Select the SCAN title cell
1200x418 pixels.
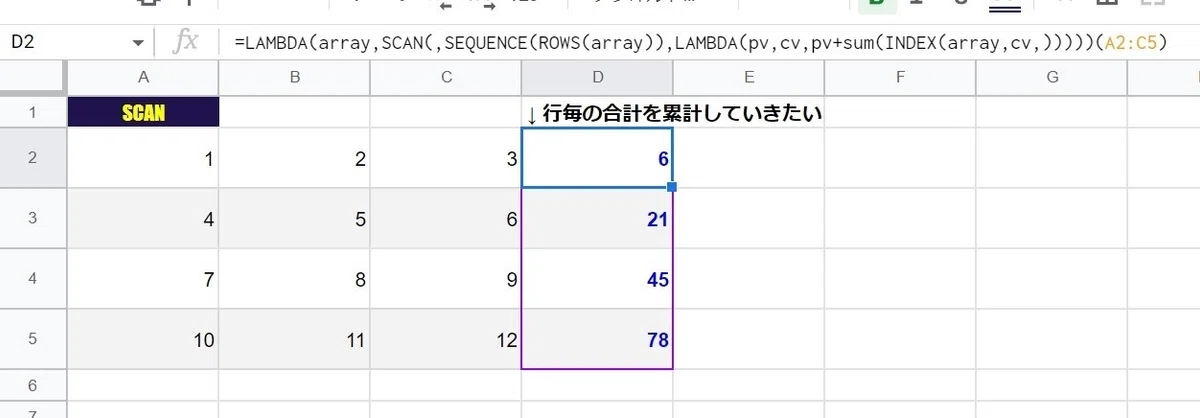point(143,112)
